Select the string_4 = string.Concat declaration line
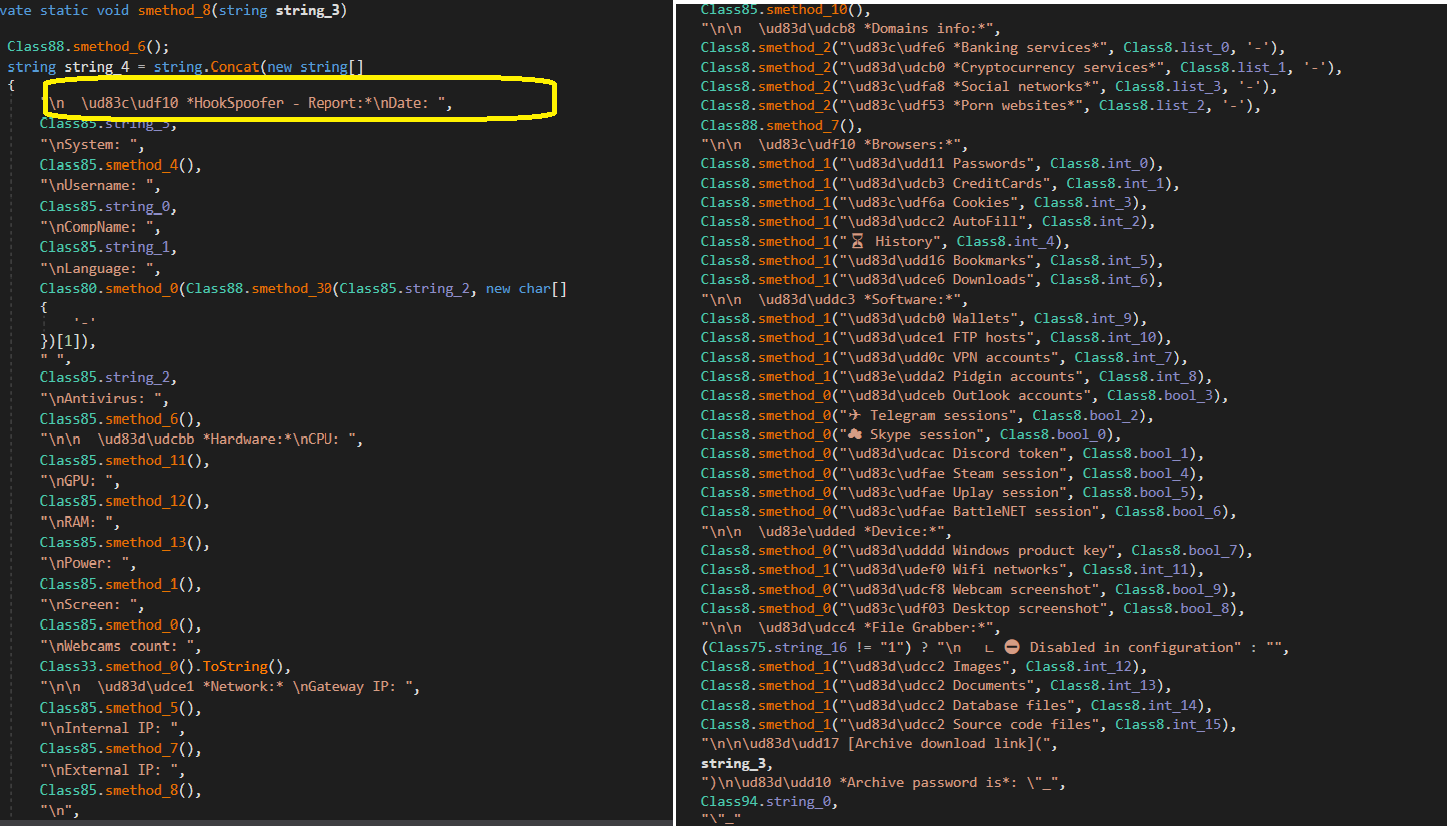 coord(185,67)
